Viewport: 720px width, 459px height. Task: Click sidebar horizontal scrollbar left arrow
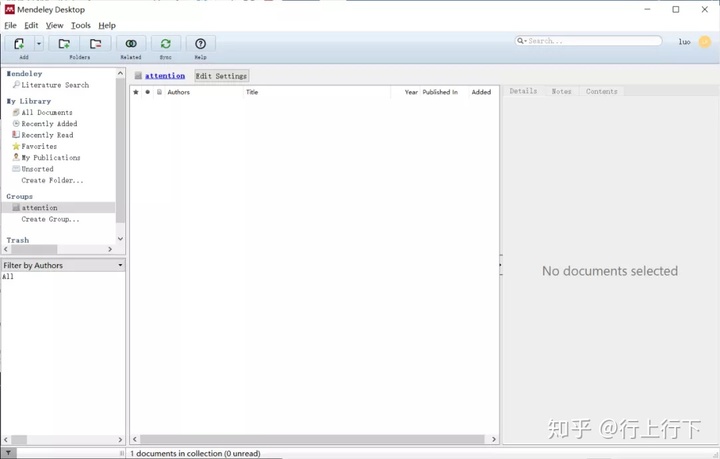point(6,249)
